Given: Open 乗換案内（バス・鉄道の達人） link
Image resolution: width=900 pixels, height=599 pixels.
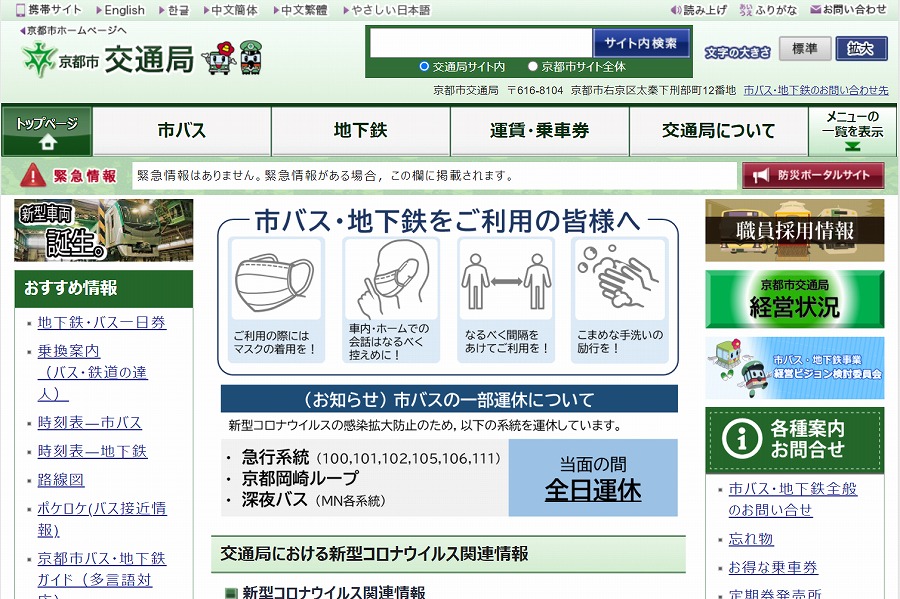Looking at the screenshot, I should (x=92, y=372).
